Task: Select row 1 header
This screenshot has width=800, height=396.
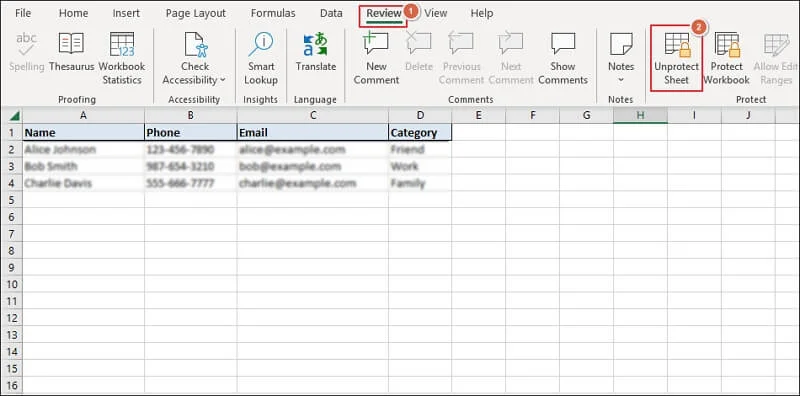Action: (12, 133)
